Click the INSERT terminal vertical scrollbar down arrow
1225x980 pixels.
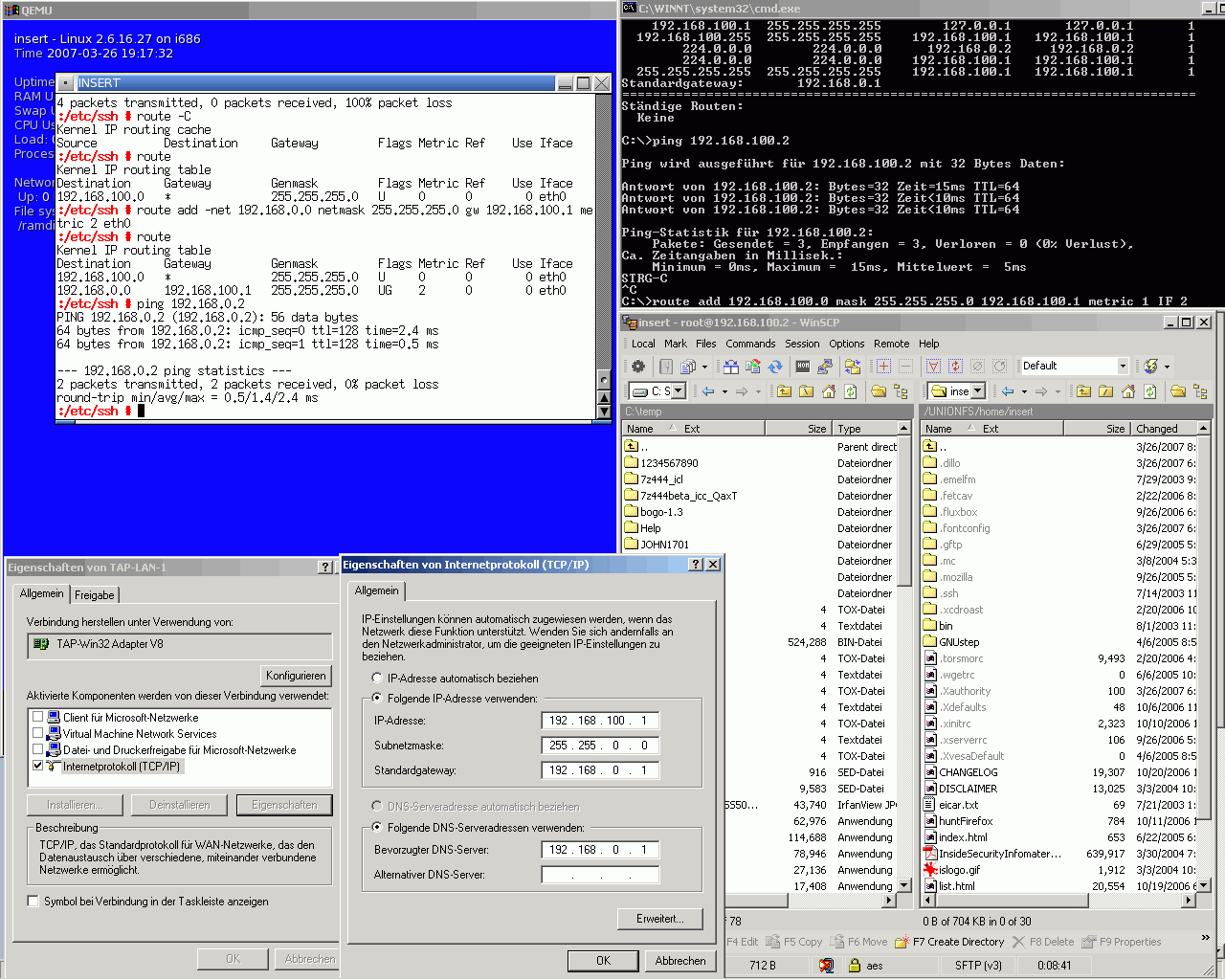coord(604,412)
